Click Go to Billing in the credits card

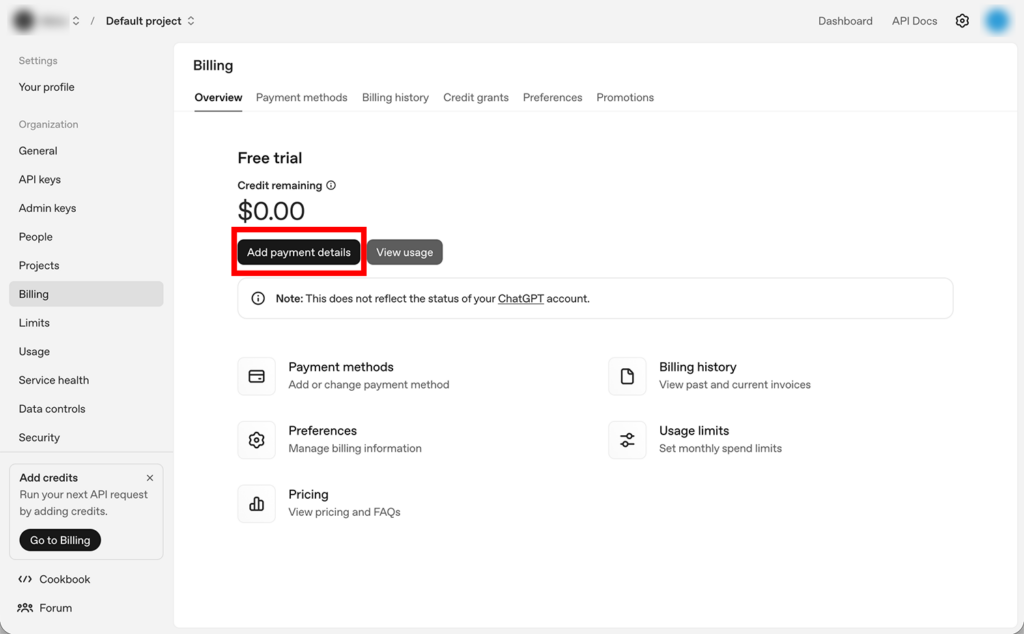pyautogui.click(x=59, y=540)
